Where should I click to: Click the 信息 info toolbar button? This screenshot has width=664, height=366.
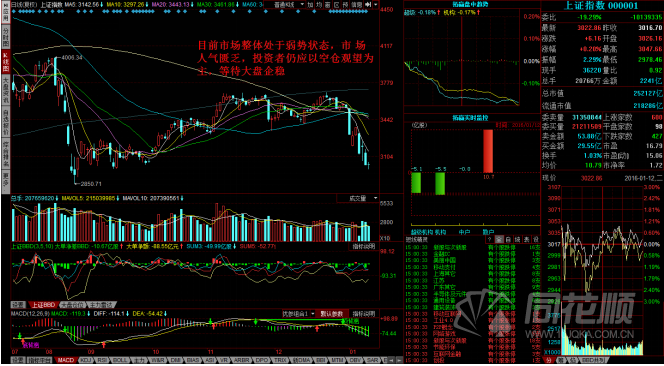357,4
